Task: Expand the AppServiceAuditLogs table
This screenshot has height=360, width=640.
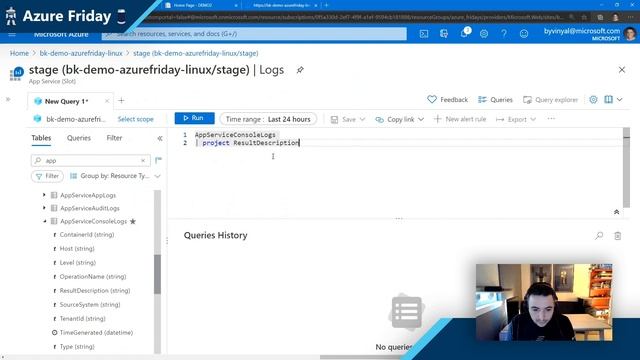Action: (44, 208)
